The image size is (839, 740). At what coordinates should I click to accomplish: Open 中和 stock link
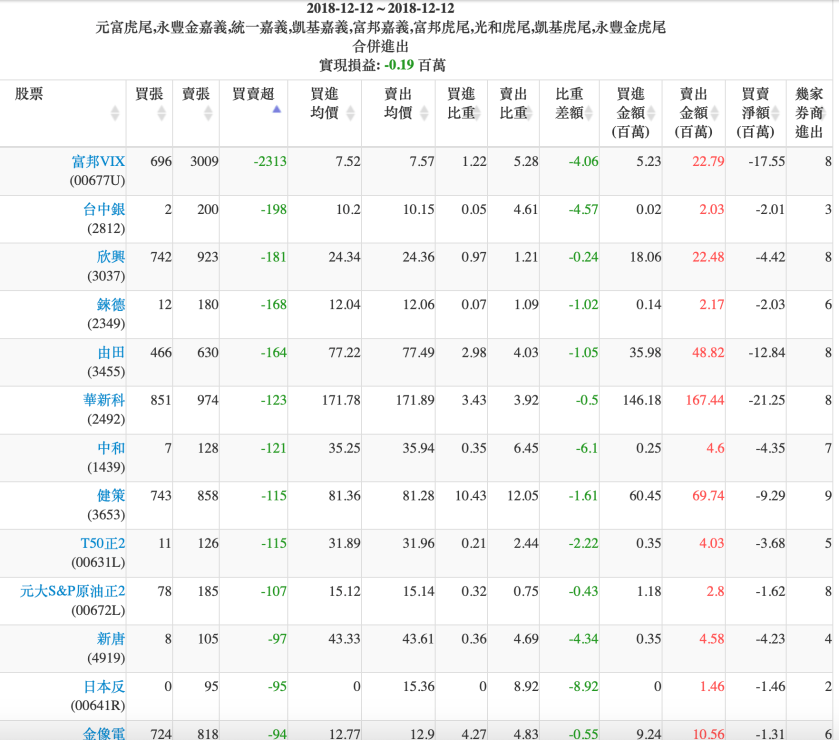point(111,447)
